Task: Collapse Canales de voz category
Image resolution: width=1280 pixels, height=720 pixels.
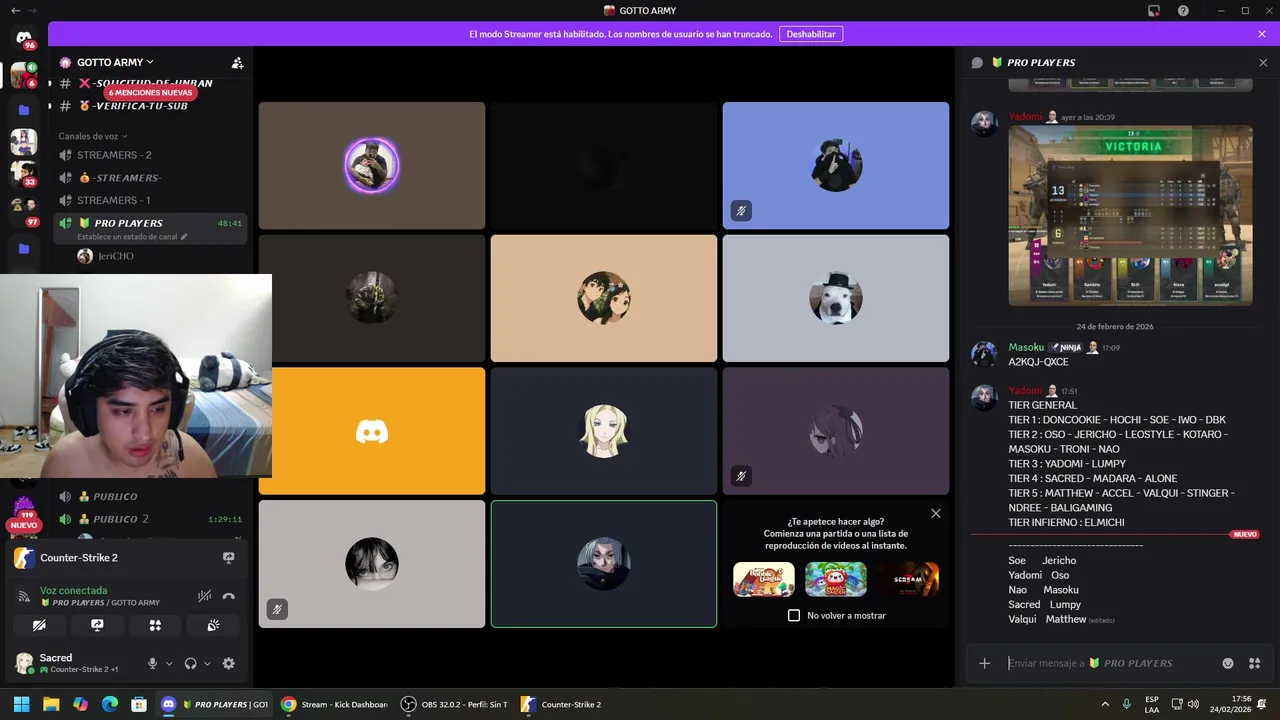Action: (x=92, y=136)
